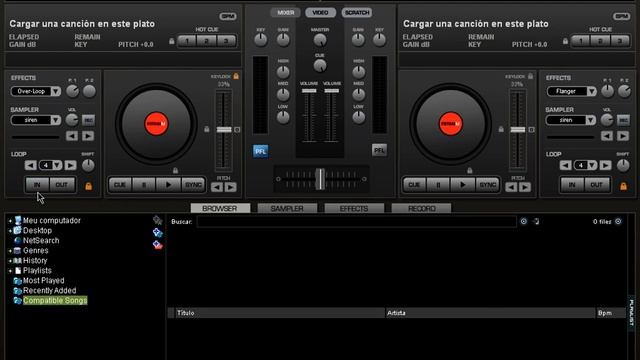The height and width of the screenshot is (360, 640).
Task: Pause the right deck
Action: pos(438,185)
